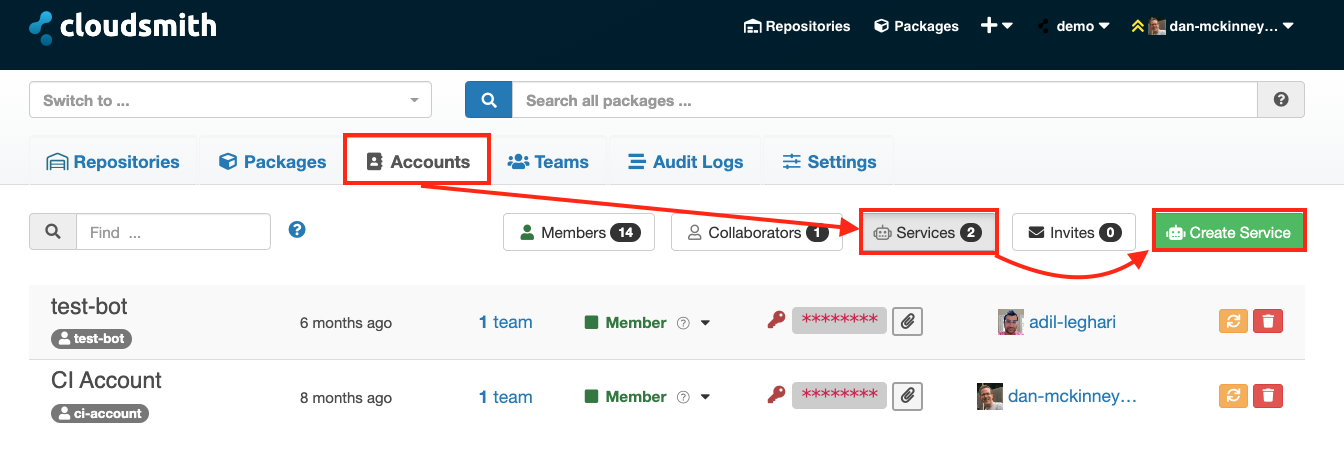The image size is (1344, 458).
Task: Focus the Search all packages field
Action: pyautogui.click(x=885, y=100)
